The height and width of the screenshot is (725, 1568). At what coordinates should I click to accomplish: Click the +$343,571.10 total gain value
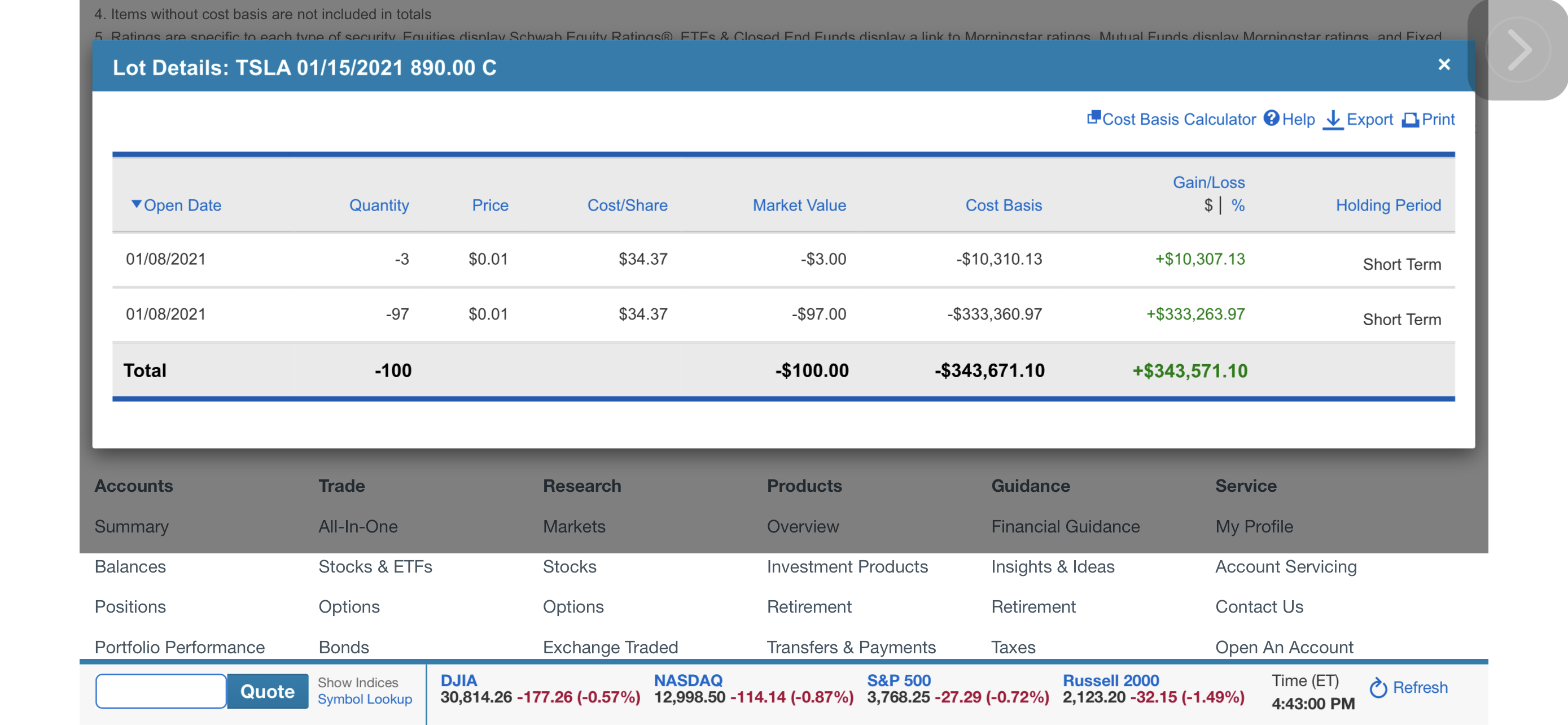click(1189, 370)
